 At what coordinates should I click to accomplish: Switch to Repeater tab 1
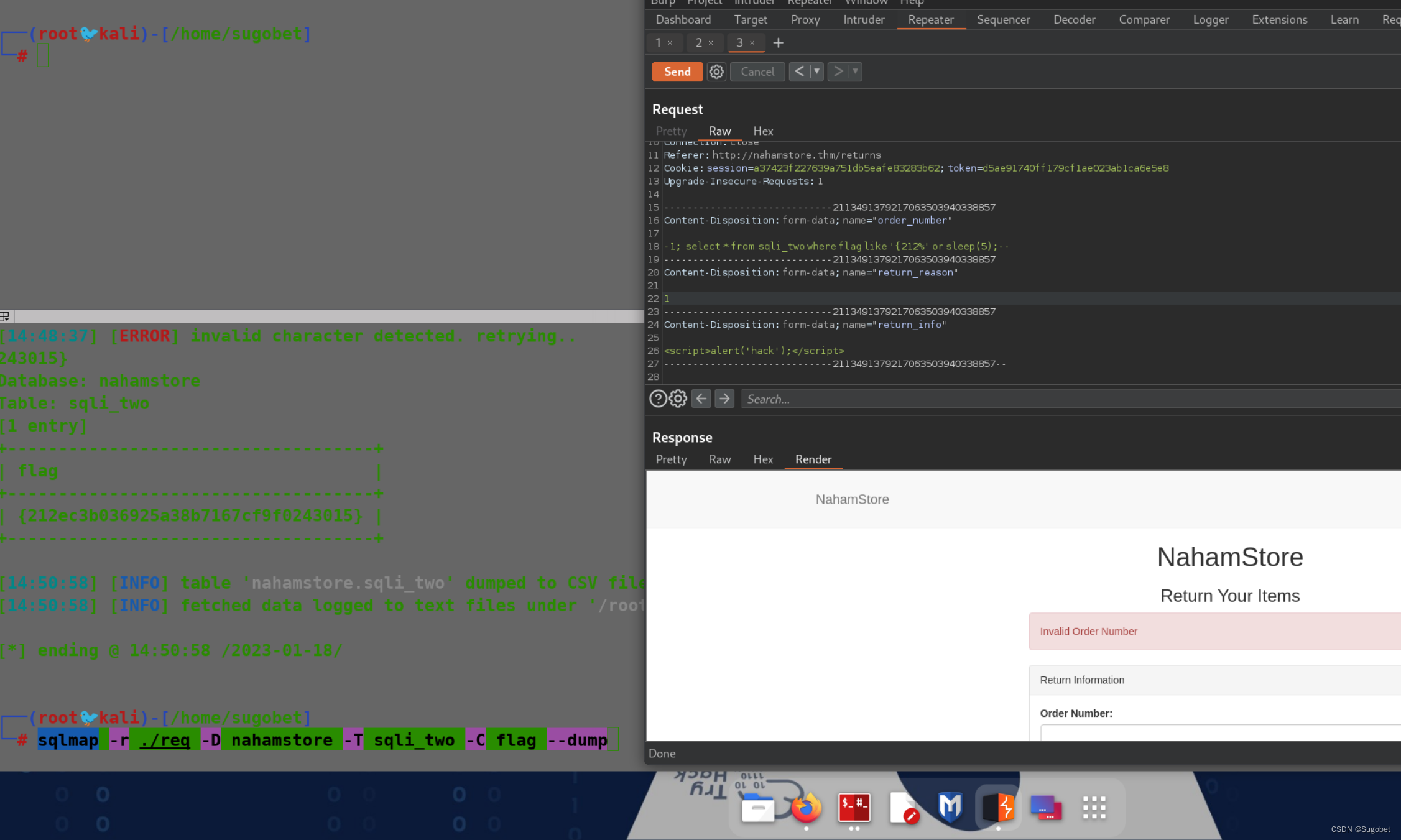pos(658,42)
